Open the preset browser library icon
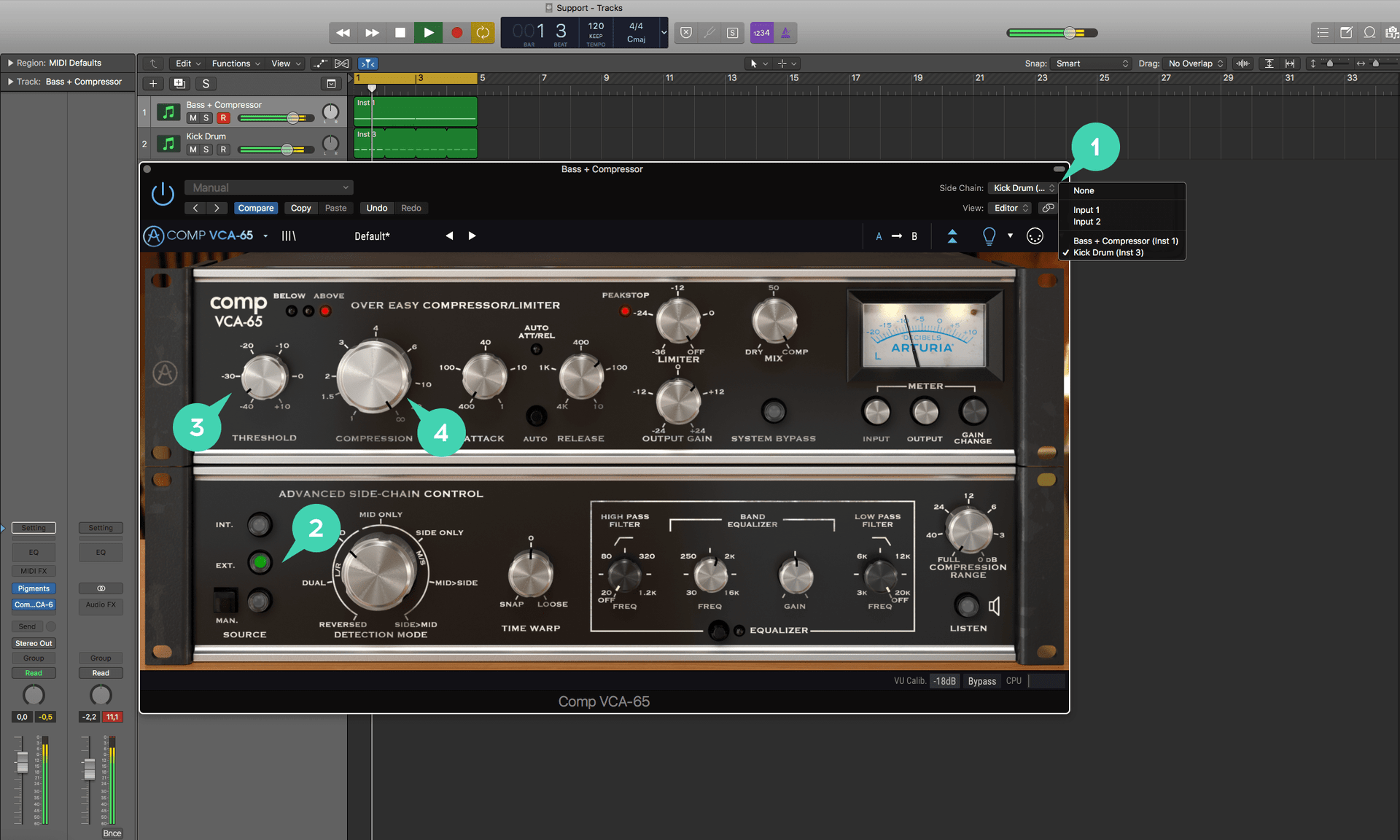1400x840 pixels. pyautogui.click(x=289, y=236)
